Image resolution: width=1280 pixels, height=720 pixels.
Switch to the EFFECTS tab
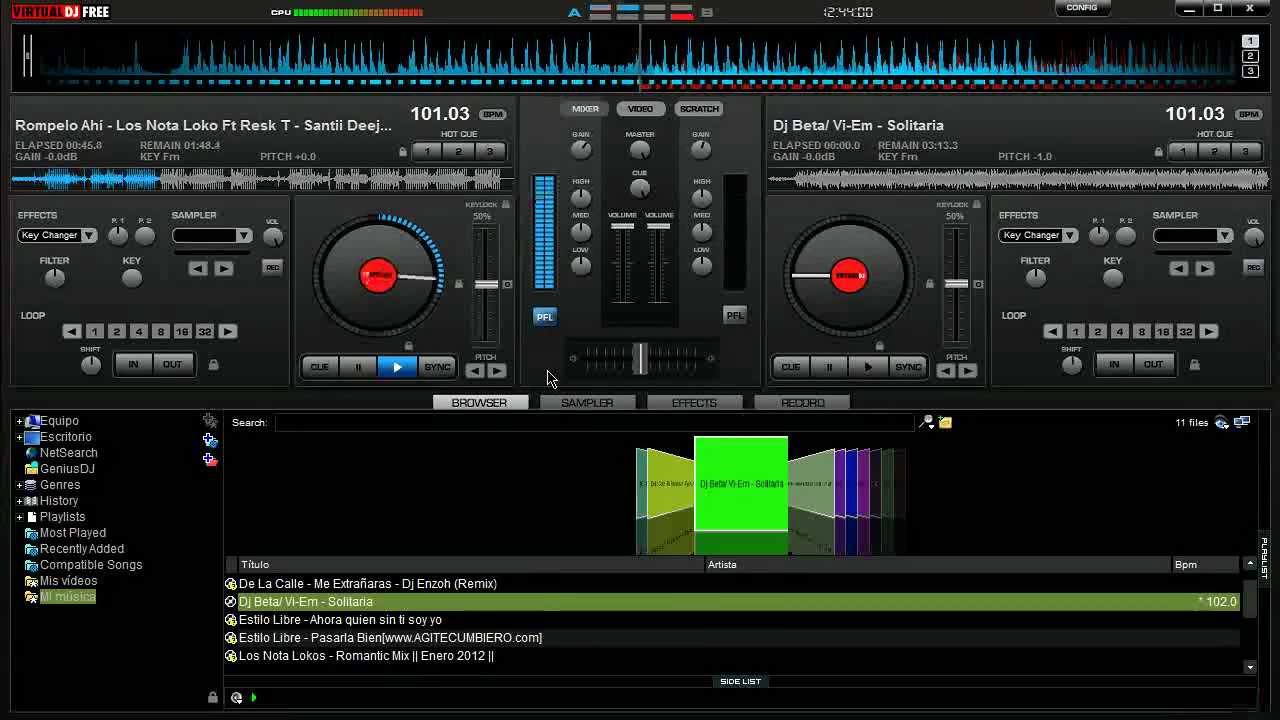tap(694, 403)
